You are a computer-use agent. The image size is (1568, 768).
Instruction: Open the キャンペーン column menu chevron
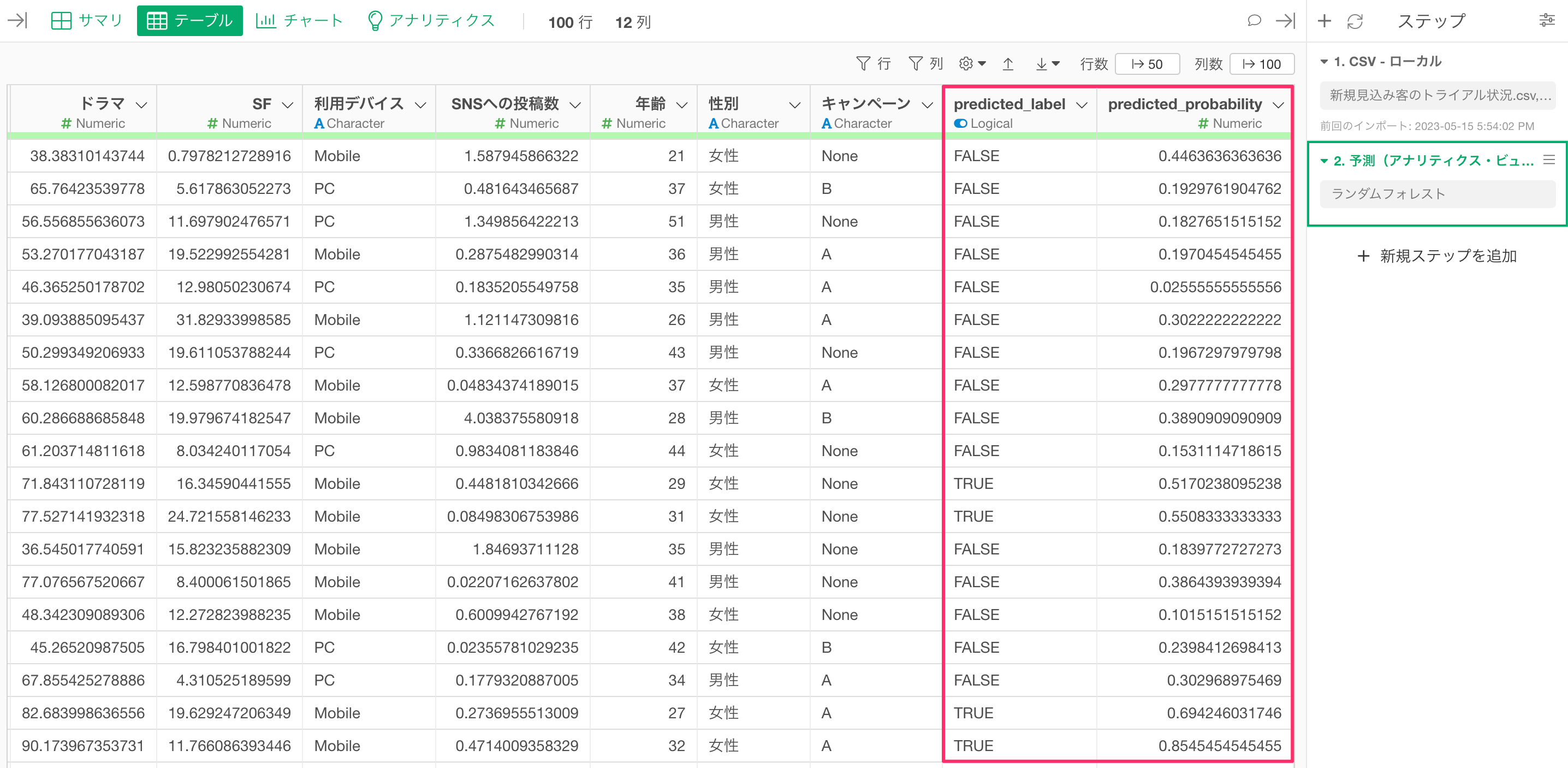click(926, 105)
